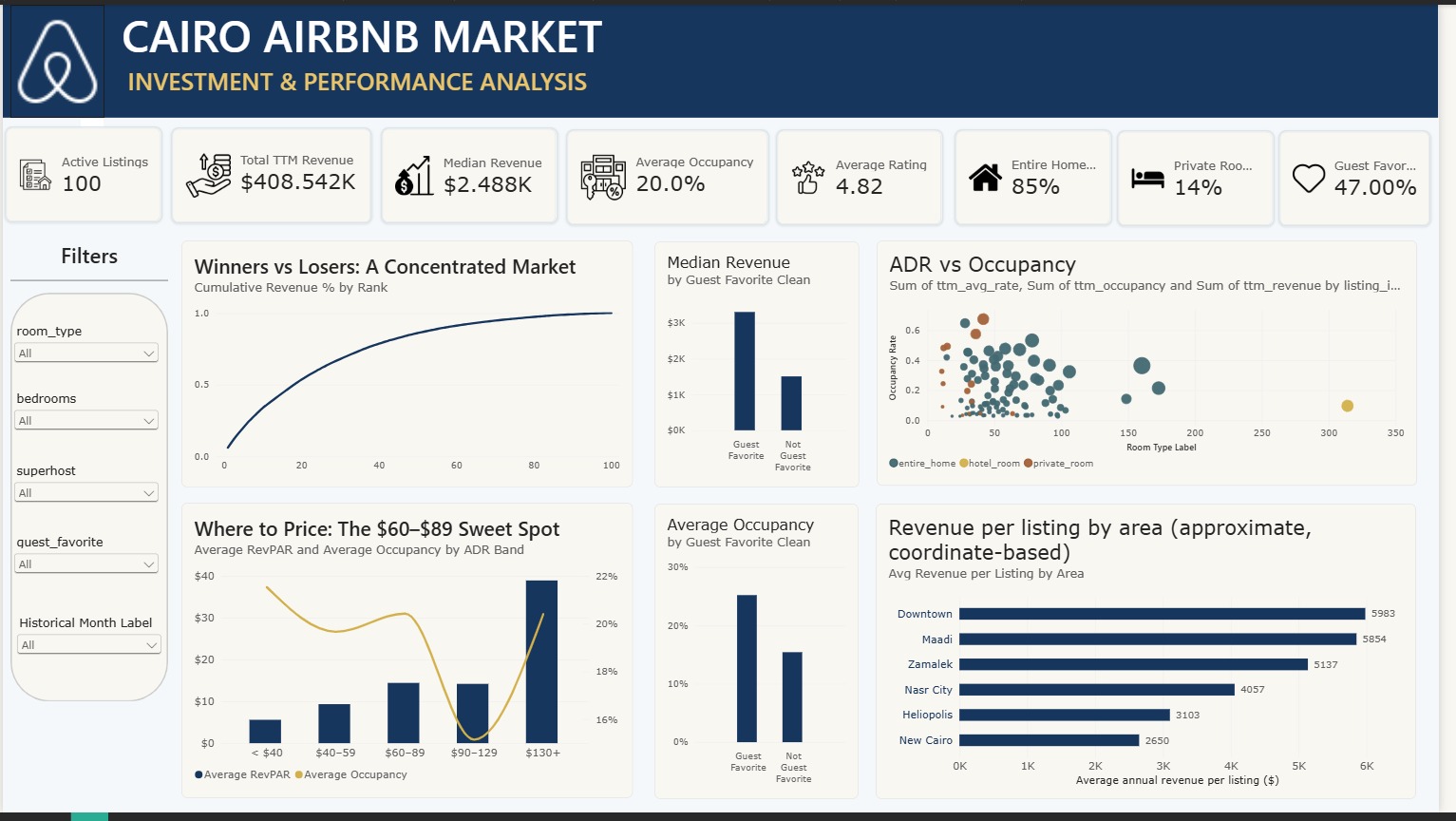This screenshot has width=1456, height=821.
Task: Open the bedrooms filter dropdown
Action: [87, 421]
